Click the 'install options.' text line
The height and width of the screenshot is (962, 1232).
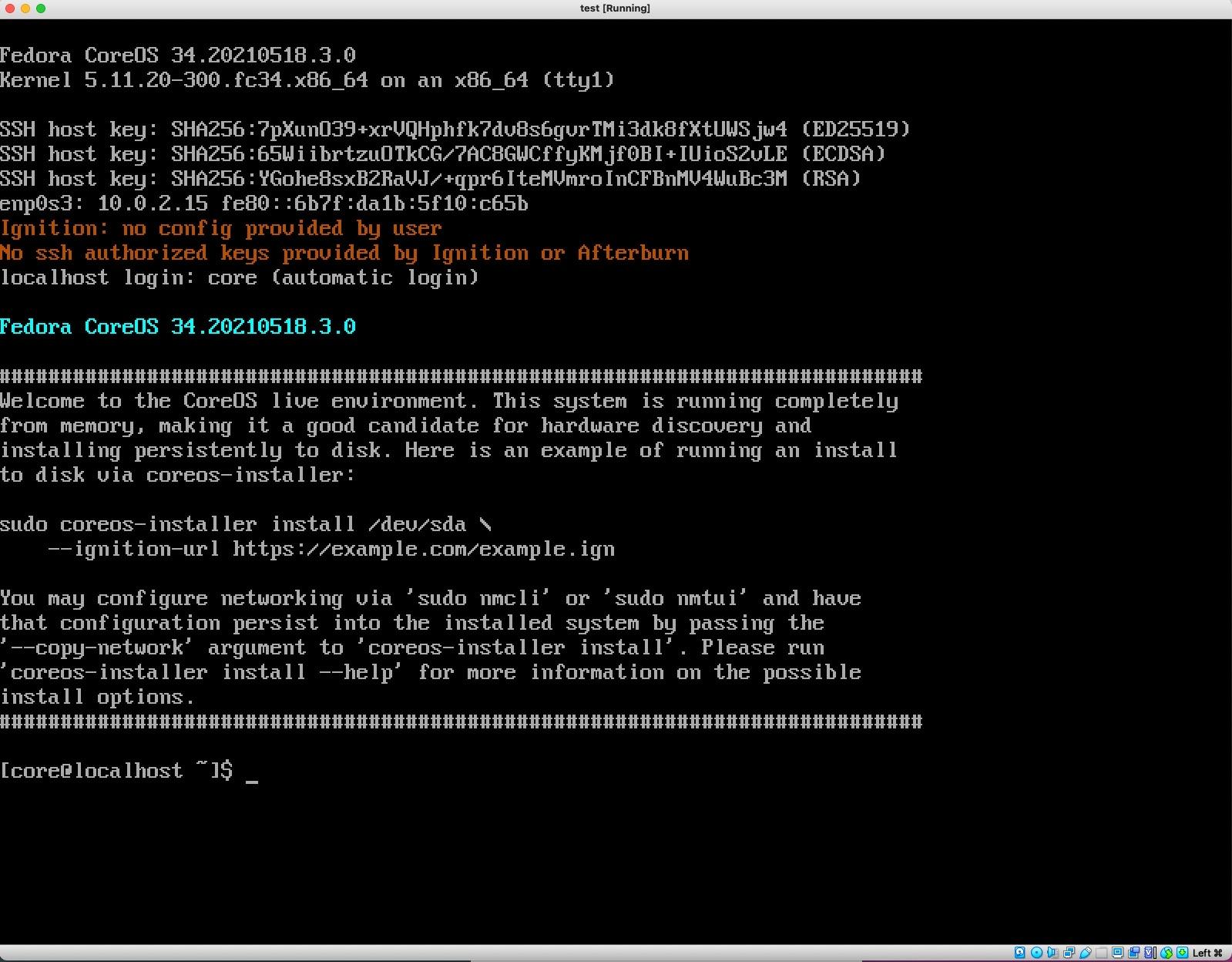pyautogui.click(x=97, y=697)
